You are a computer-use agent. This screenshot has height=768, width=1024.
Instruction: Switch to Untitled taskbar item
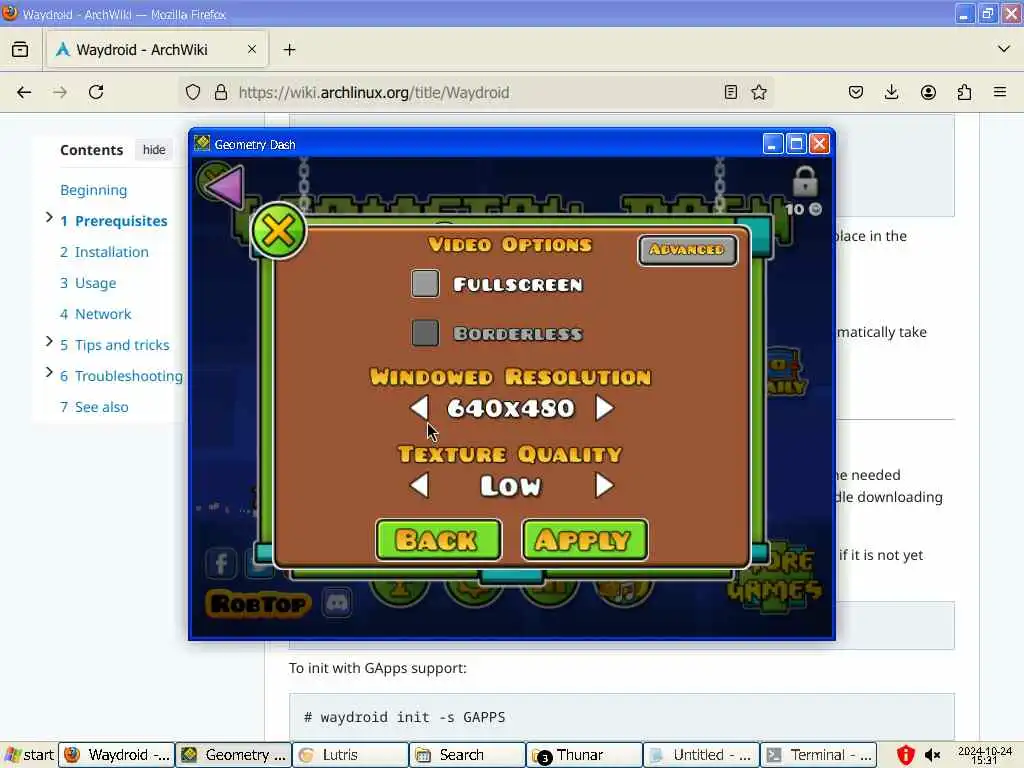pyautogui.click(x=701, y=755)
